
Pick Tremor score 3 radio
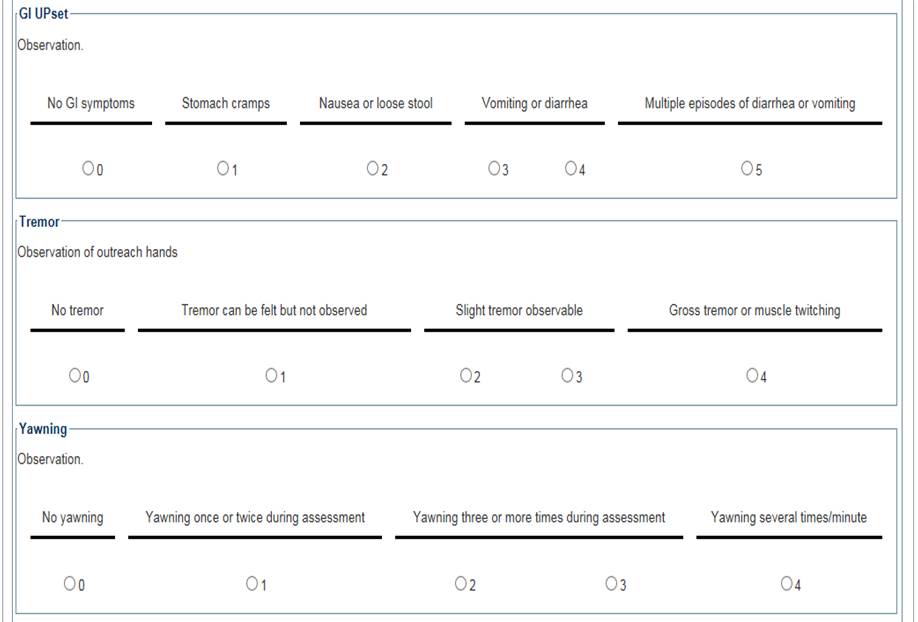[567, 376]
